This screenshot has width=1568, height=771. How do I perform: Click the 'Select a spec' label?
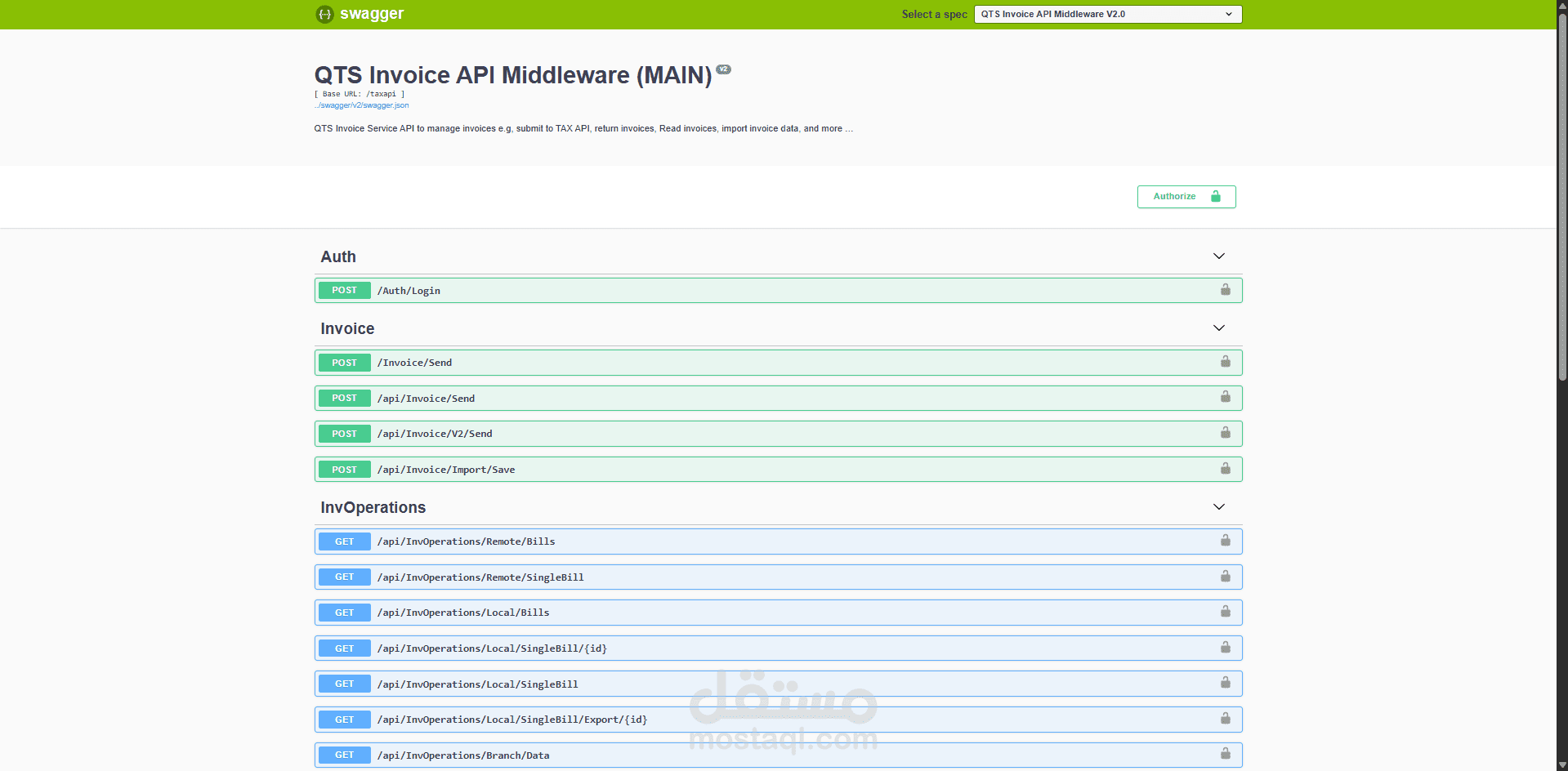point(934,15)
